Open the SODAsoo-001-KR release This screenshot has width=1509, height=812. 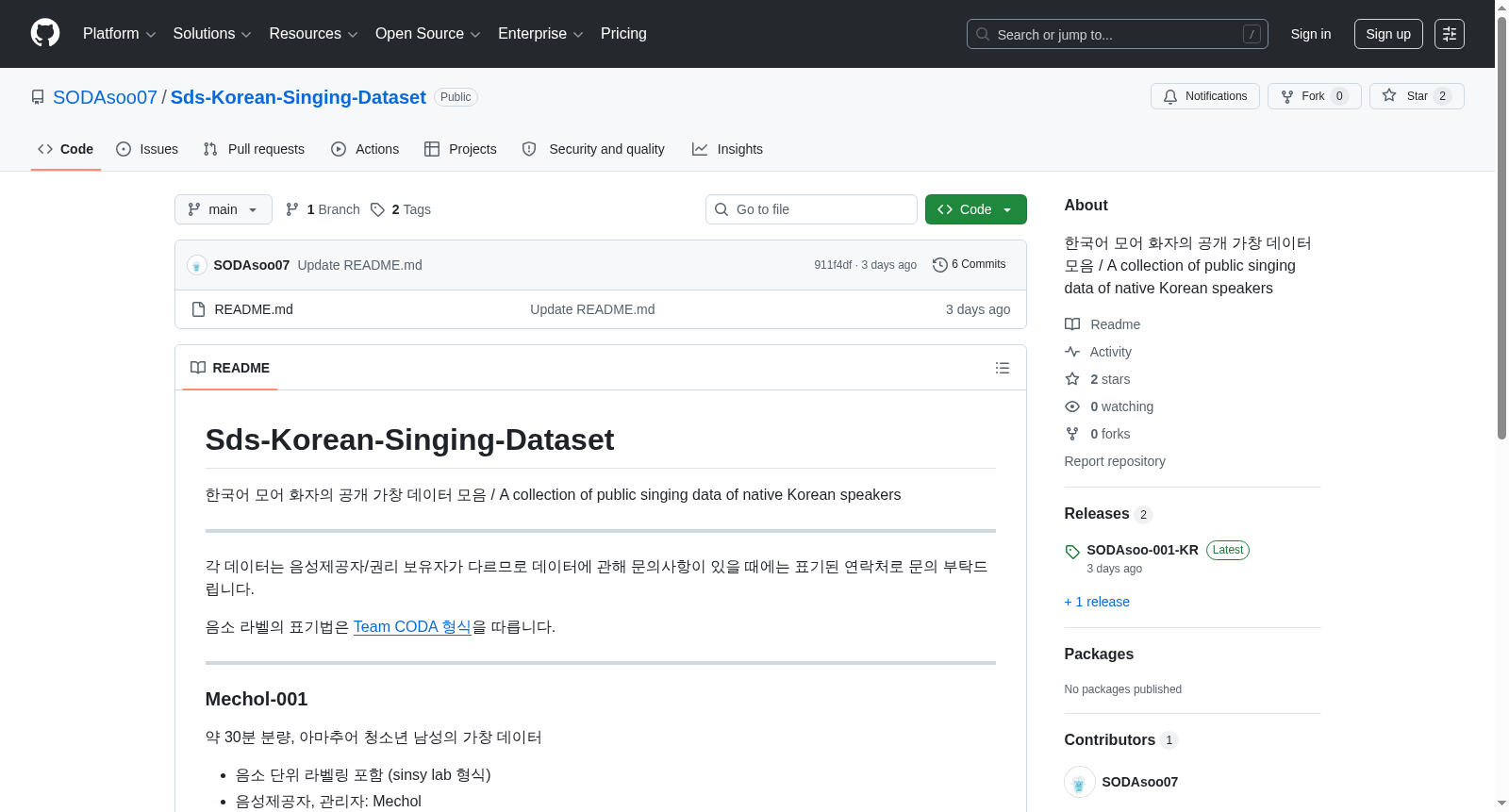(x=1142, y=550)
